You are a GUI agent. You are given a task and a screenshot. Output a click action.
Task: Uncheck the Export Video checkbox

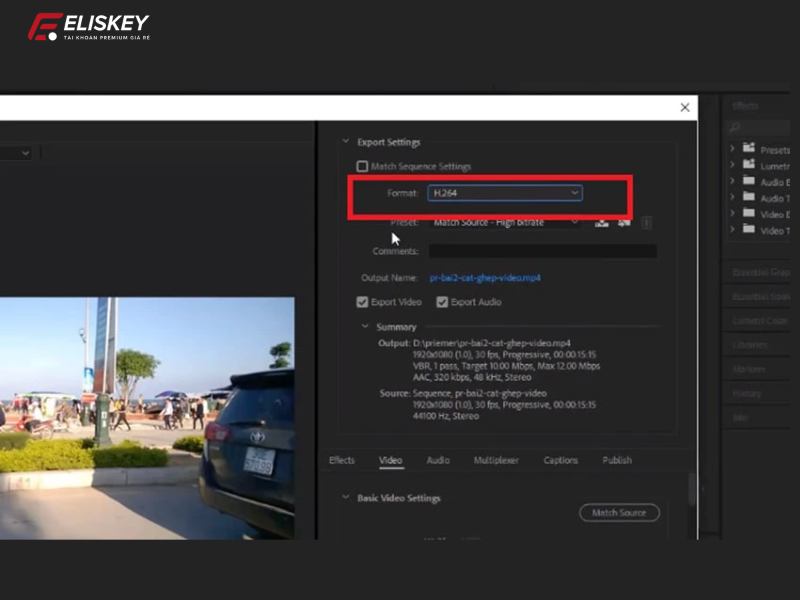pos(362,301)
